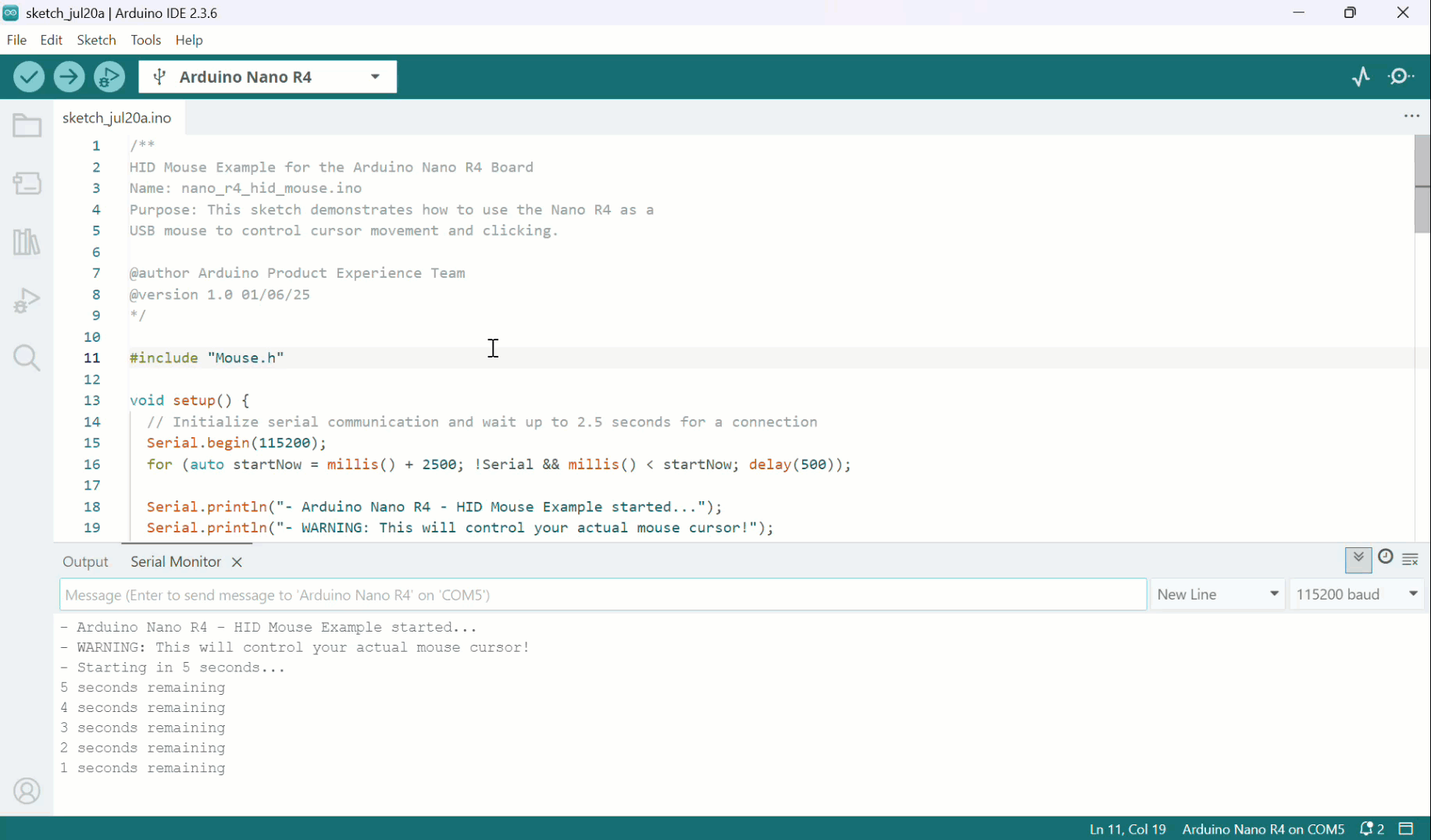The height and width of the screenshot is (840, 1431).
Task: Toggle the bottom panel from the status bar
Action: pos(1406,829)
